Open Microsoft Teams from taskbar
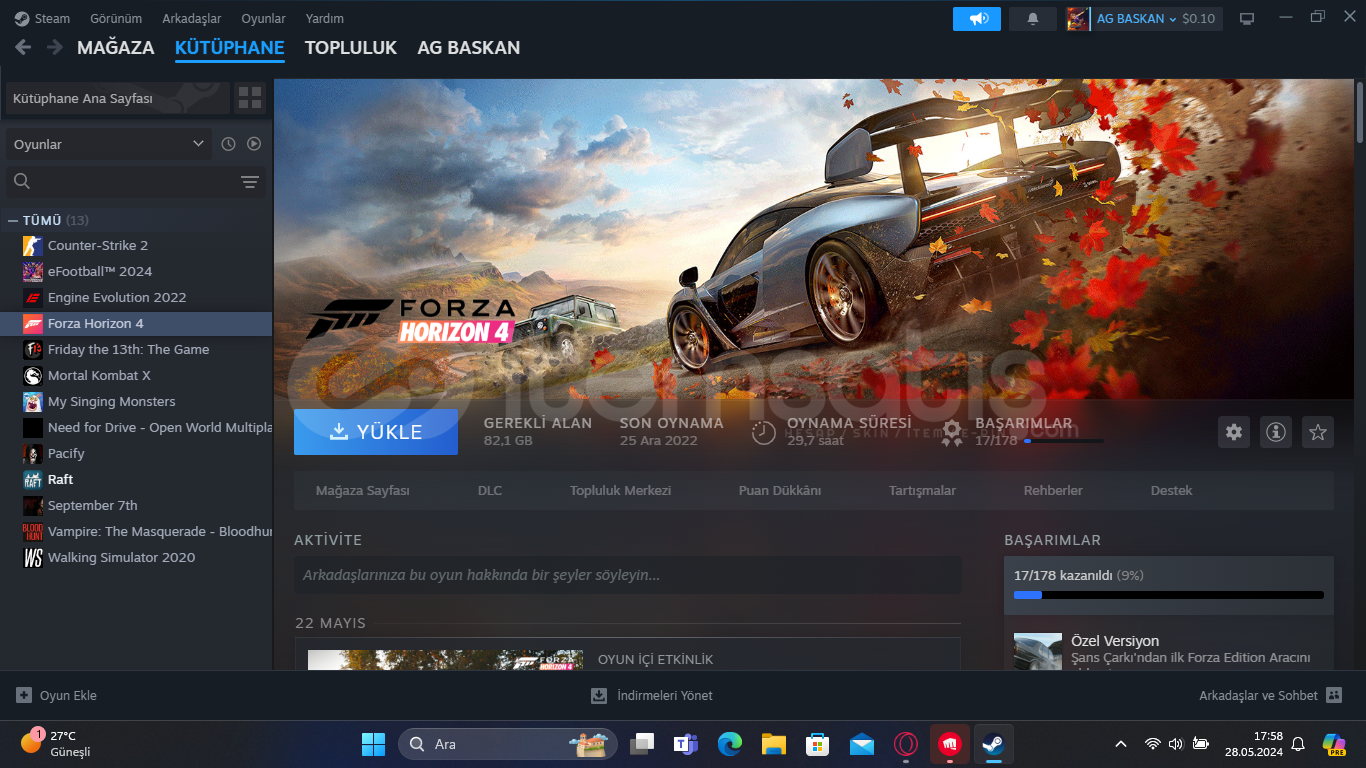The height and width of the screenshot is (768, 1366). [686, 744]
